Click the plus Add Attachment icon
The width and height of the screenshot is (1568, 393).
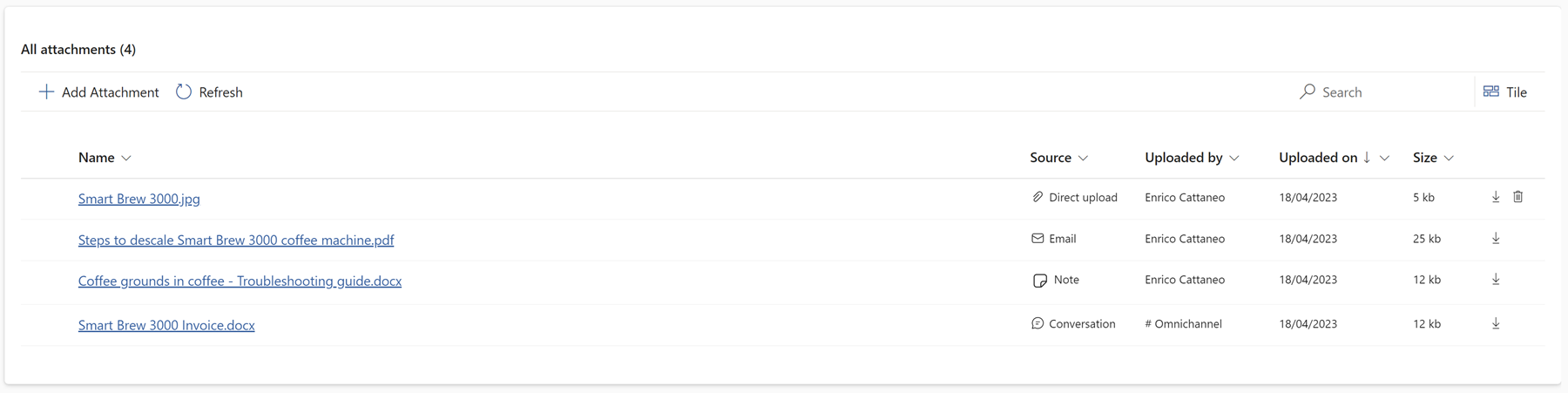pos(46,91)
